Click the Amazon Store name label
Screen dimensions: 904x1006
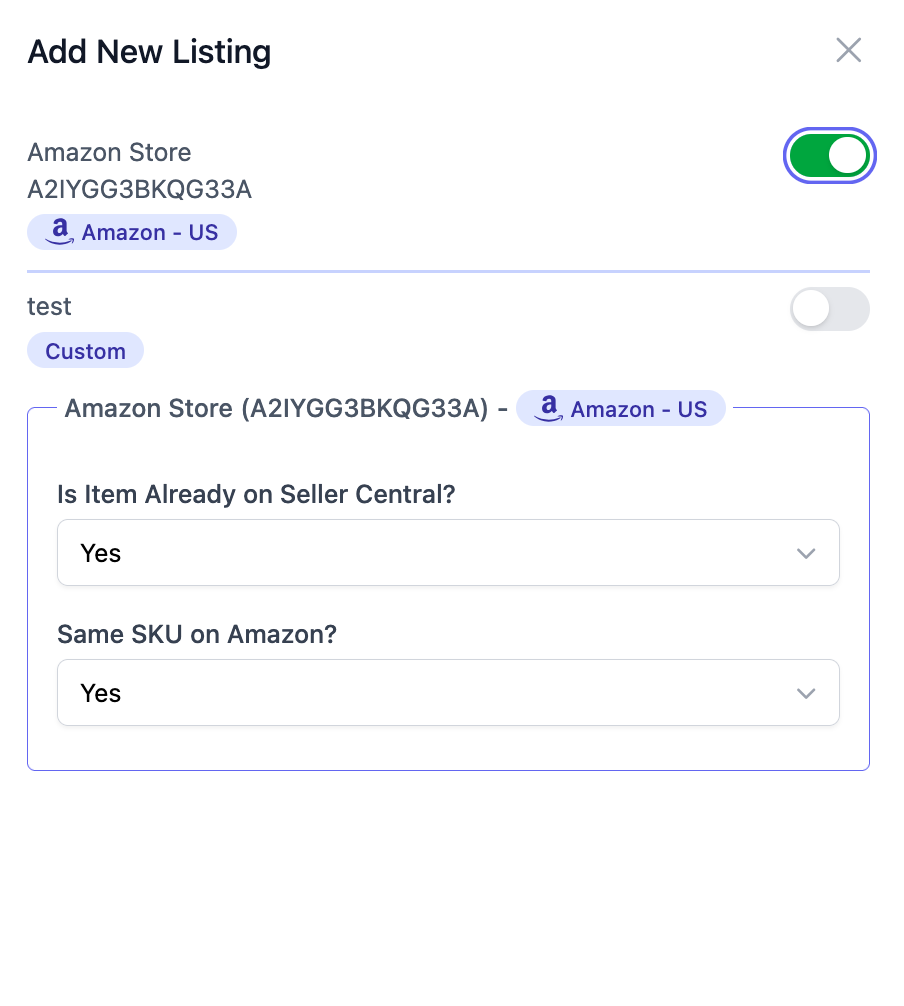(109, 153)
